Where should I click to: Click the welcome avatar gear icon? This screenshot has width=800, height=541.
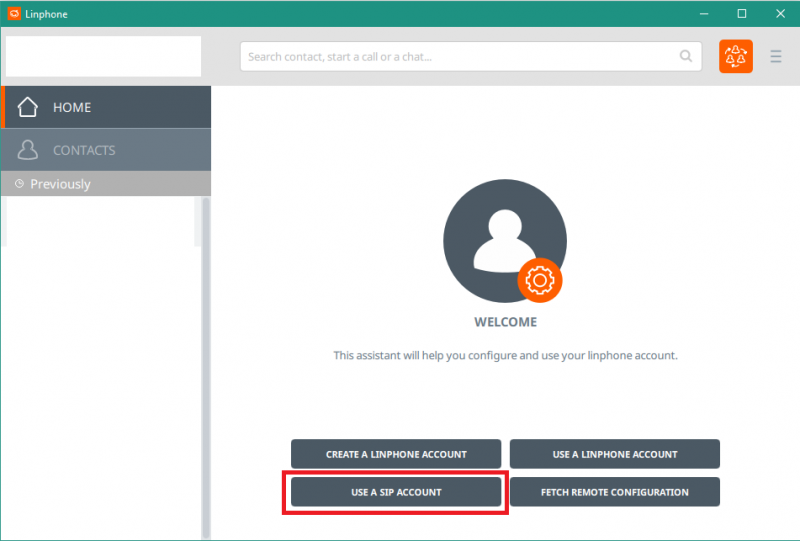pyautogui.click(x=540, y=280)
